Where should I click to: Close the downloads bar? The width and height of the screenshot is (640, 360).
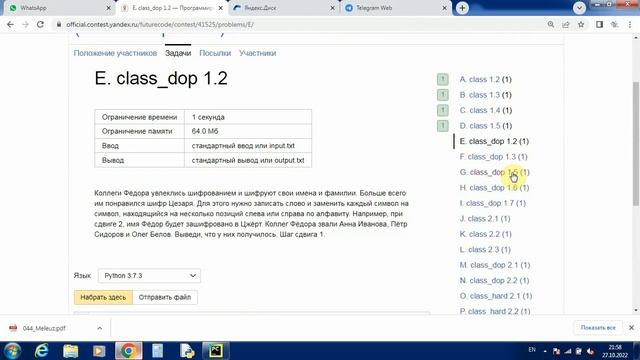pos(631,328)
